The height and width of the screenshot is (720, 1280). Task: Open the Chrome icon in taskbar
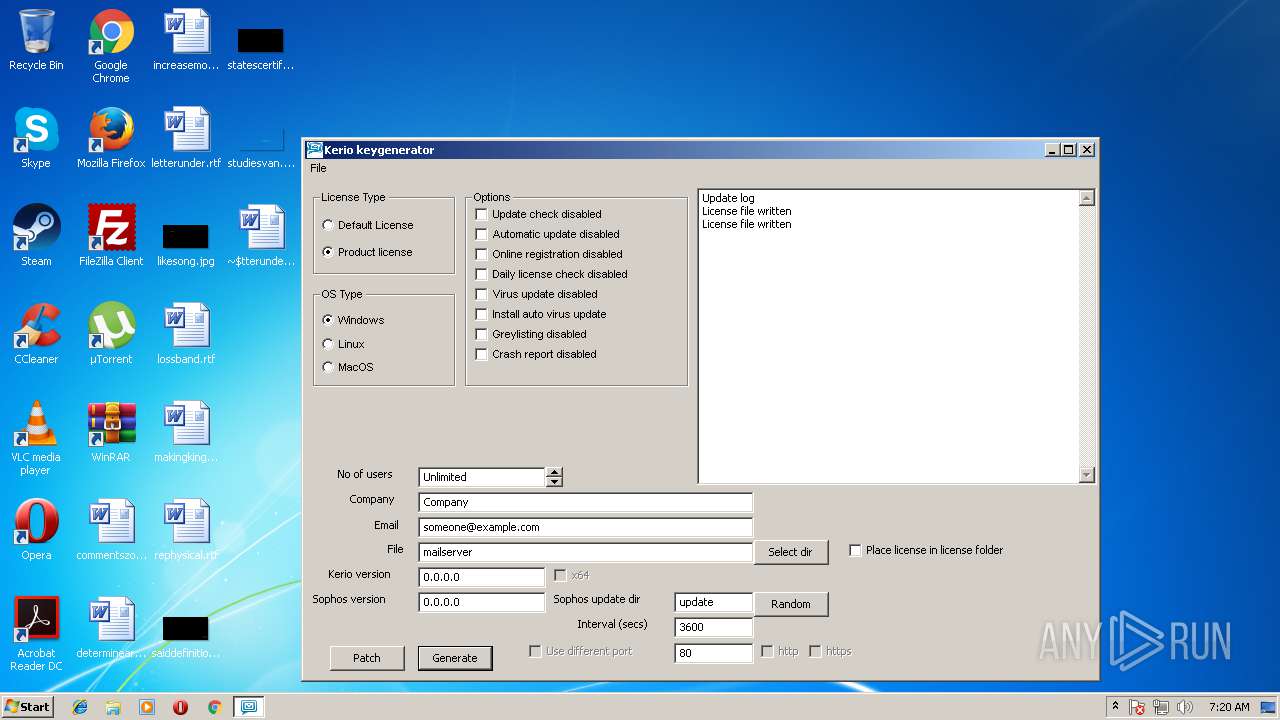click(214, 707)
